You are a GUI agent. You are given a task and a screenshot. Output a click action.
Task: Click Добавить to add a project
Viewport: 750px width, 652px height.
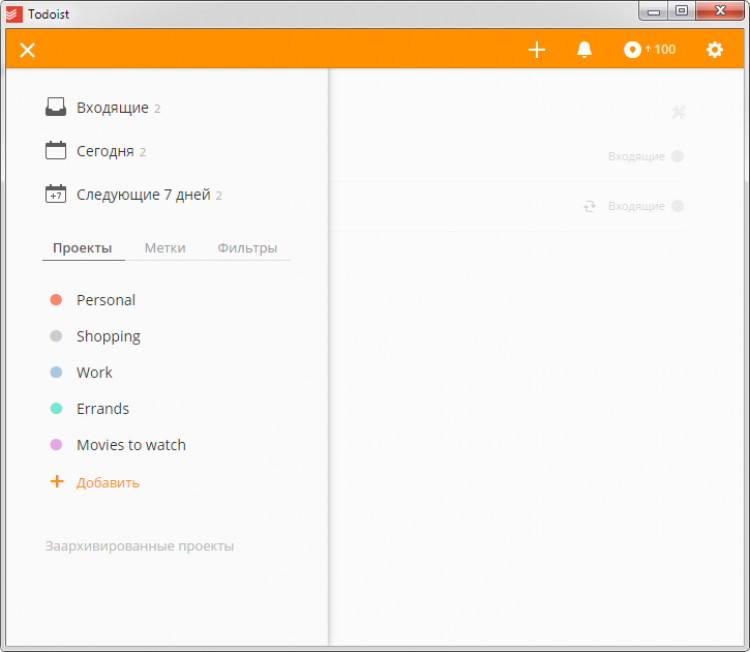click(108, 483)
